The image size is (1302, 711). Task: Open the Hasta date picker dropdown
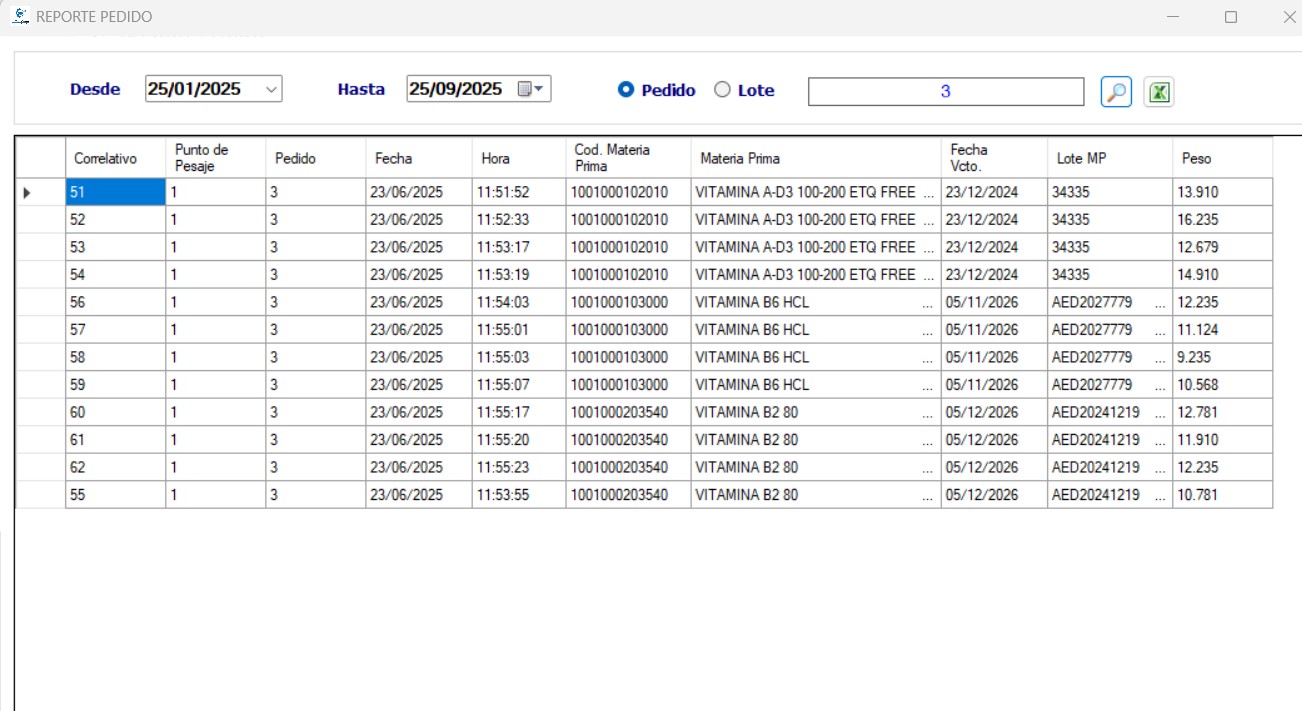pyautogui.click(x=540, y=89)
